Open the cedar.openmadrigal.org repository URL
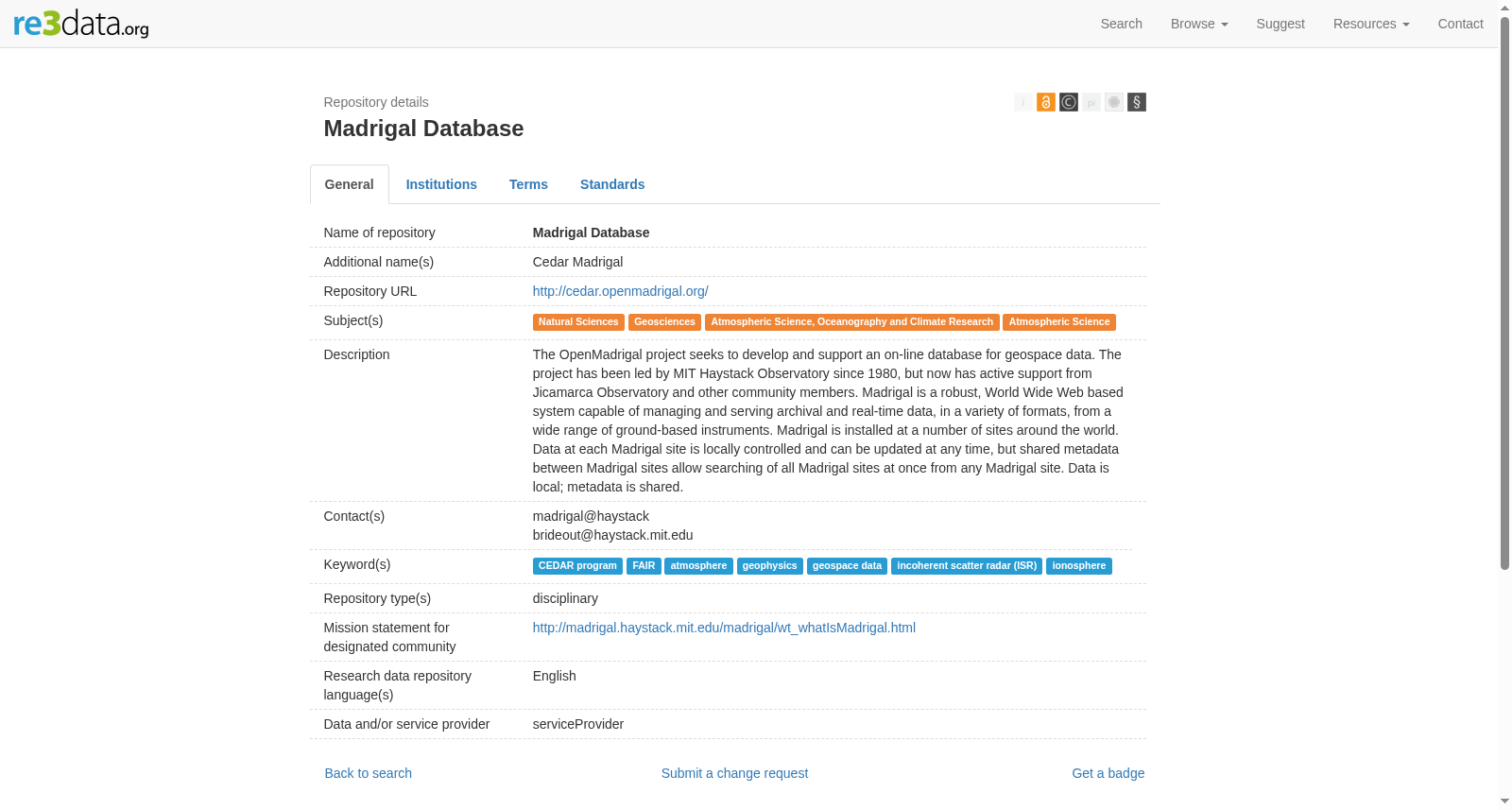1512x810 pixels. coord(620,291)
